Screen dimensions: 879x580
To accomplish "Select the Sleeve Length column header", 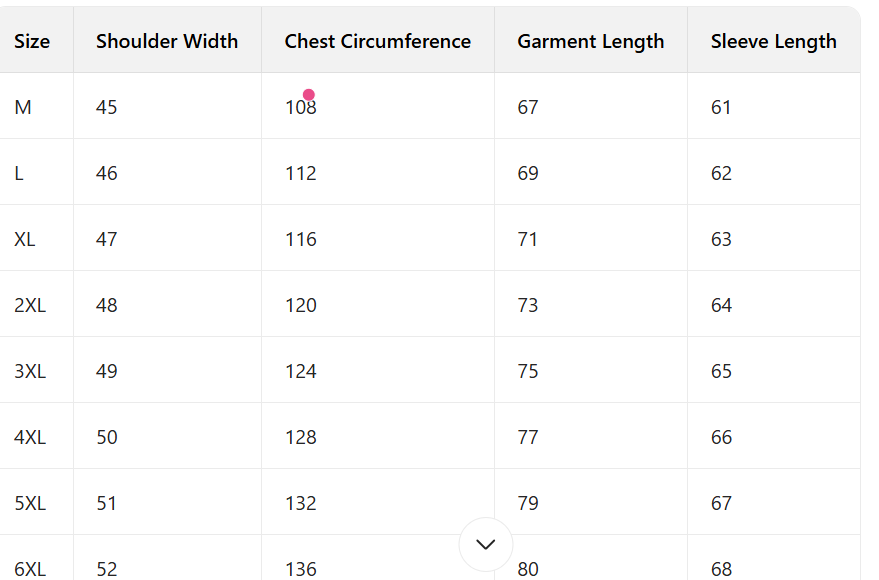I will pyautogui.click(x=773, y=41).
